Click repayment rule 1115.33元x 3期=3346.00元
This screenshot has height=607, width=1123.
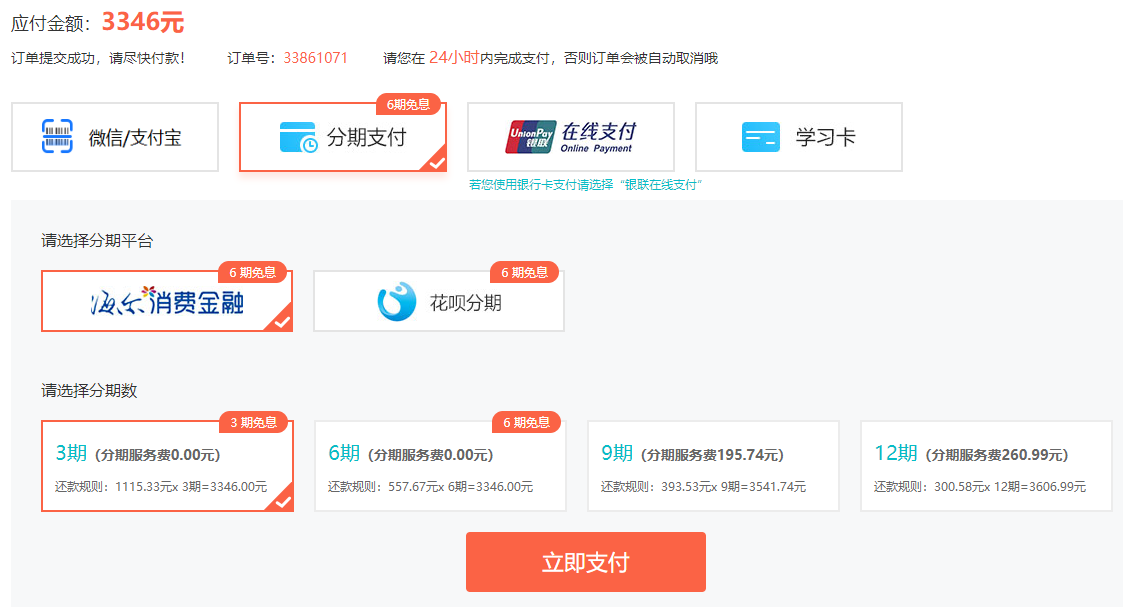tap(161, 487)
